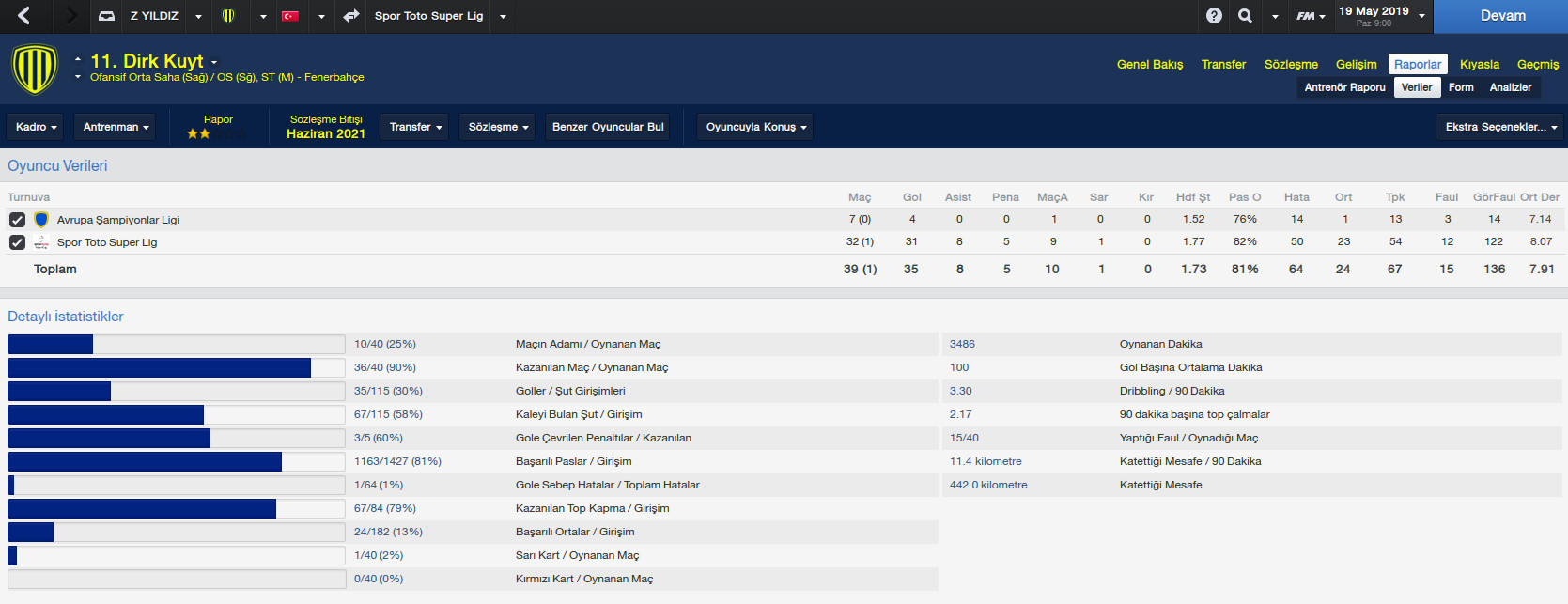Open the 19 May 2019 date dropdown
The height and width of the screenshot is (604, 1568).
click(x=1421, y=16)
